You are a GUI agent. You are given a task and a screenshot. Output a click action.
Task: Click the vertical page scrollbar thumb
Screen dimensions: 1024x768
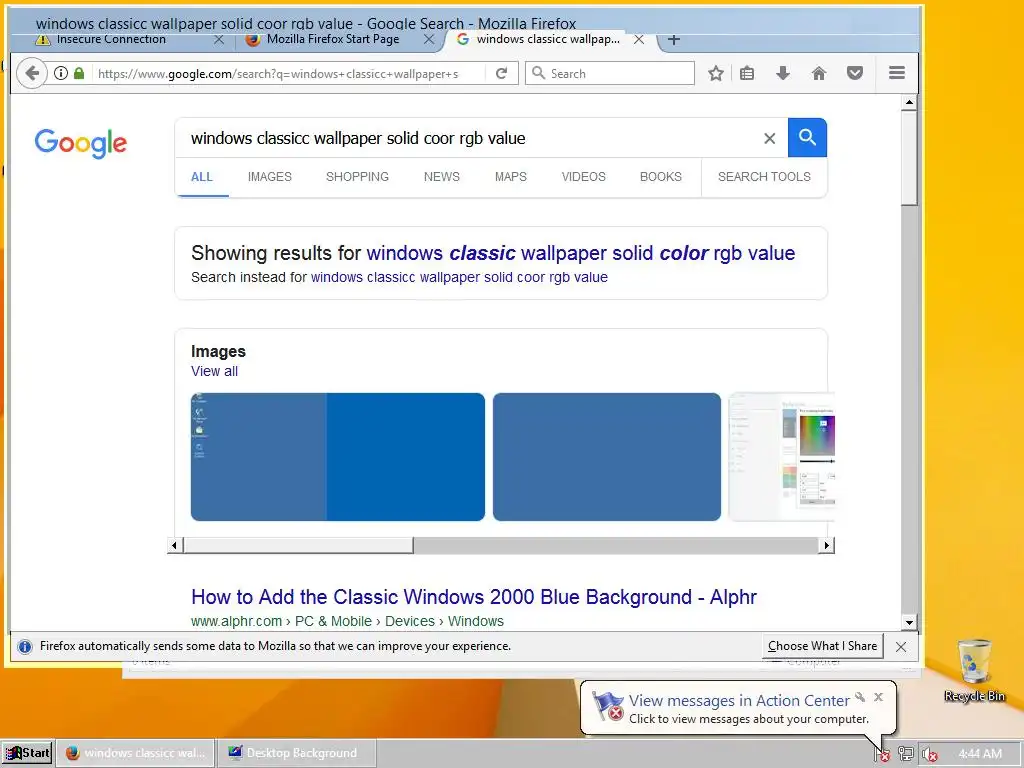point(909,158)
